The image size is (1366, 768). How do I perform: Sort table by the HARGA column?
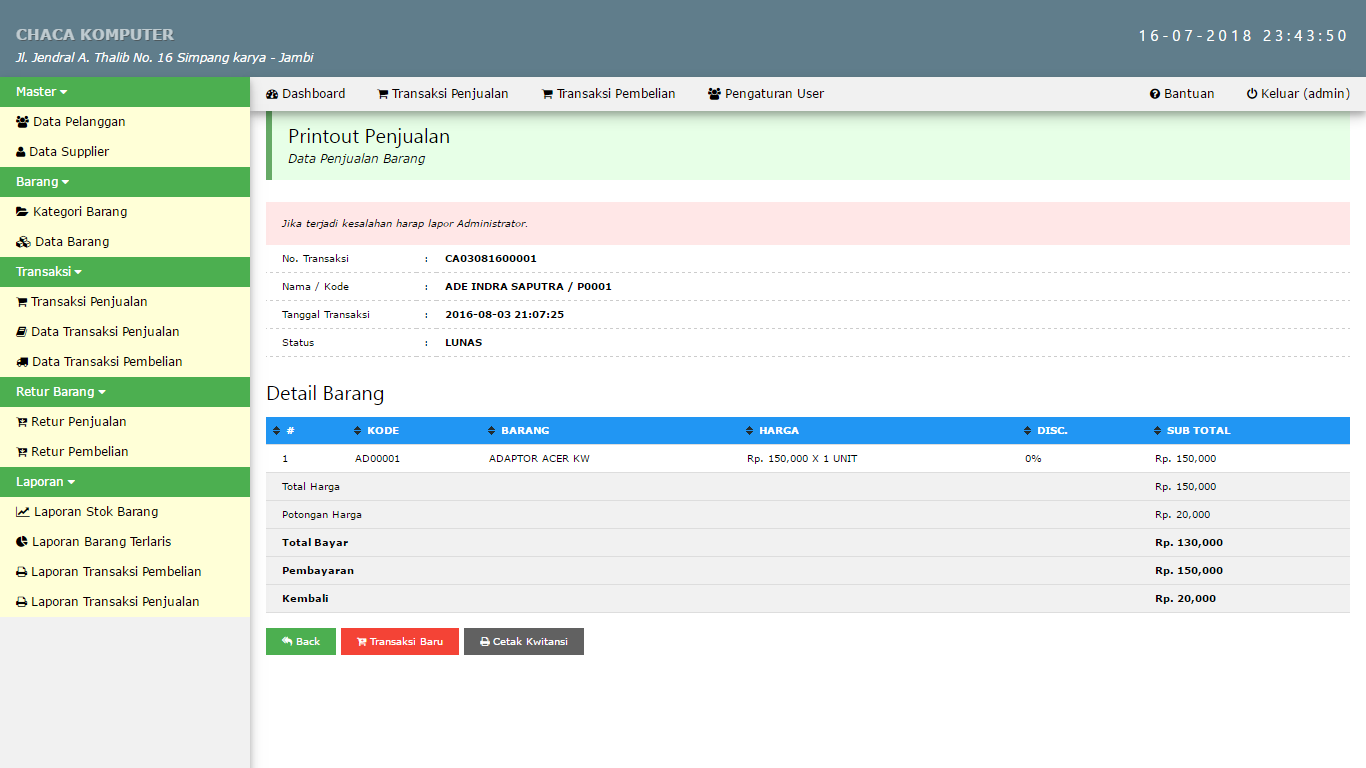tap(778, 431)
